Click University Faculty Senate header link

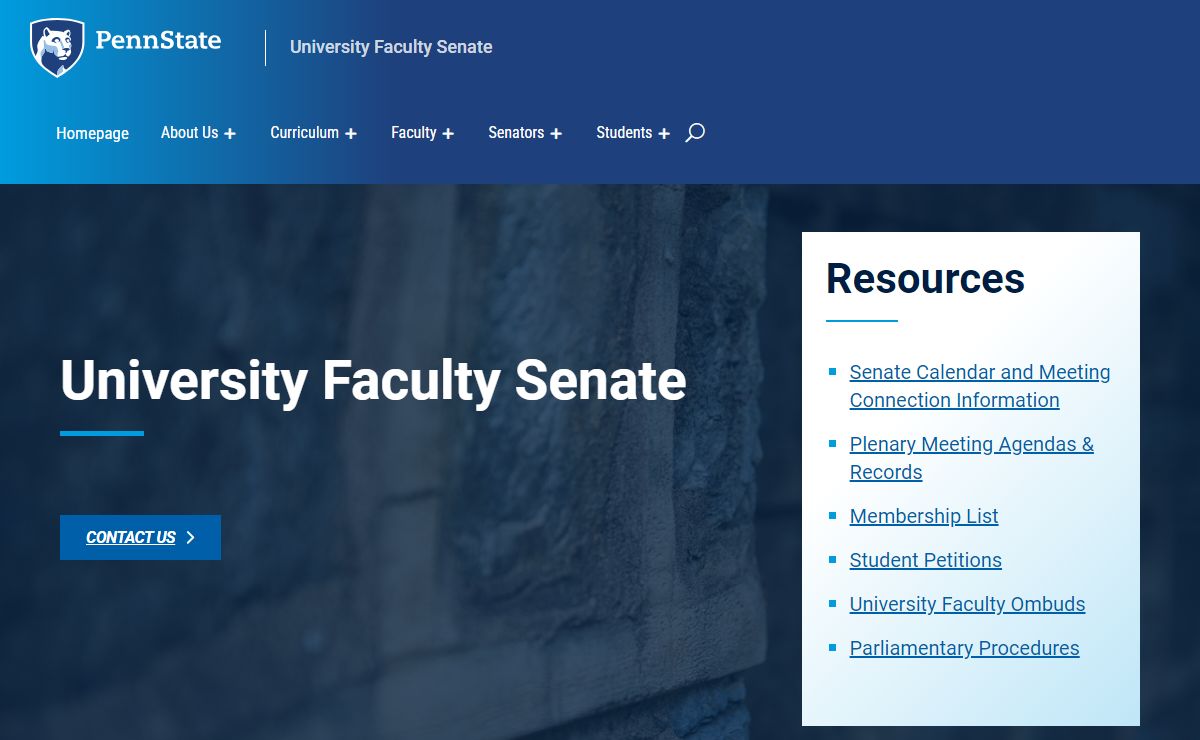(391, 47)
